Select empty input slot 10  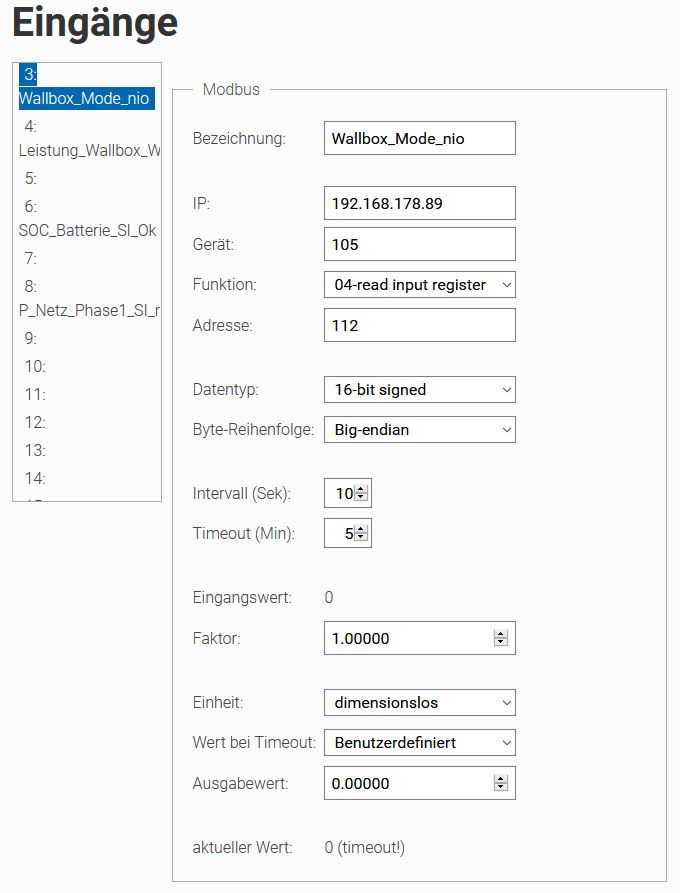point(36,367)
